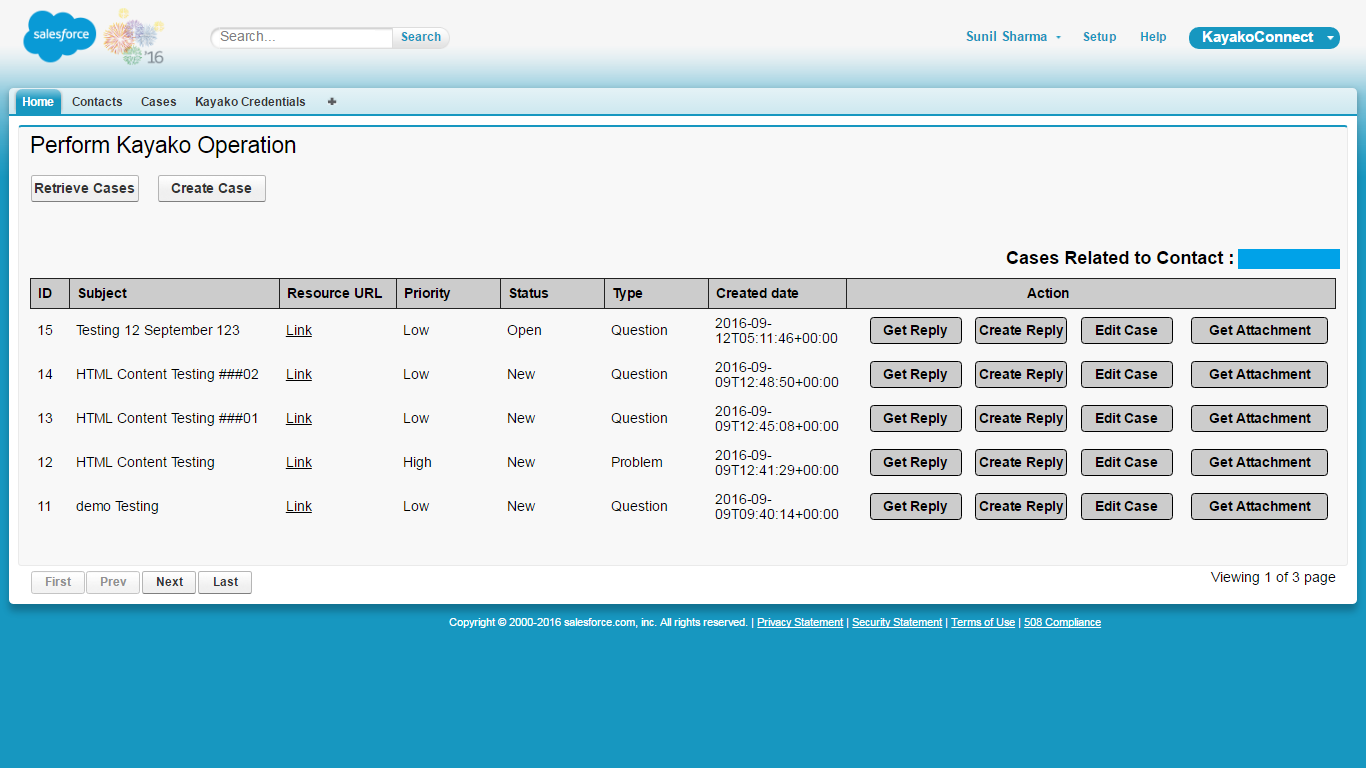Image resolution: width=1366 pixels, height=768 pixels.
Task: Click the plus icon to add tab
Action: [x=332, y=102]
